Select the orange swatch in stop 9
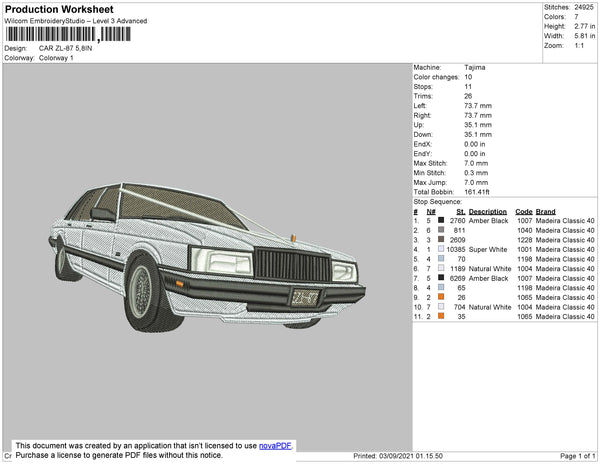600x464 pixels. [441, 297]
